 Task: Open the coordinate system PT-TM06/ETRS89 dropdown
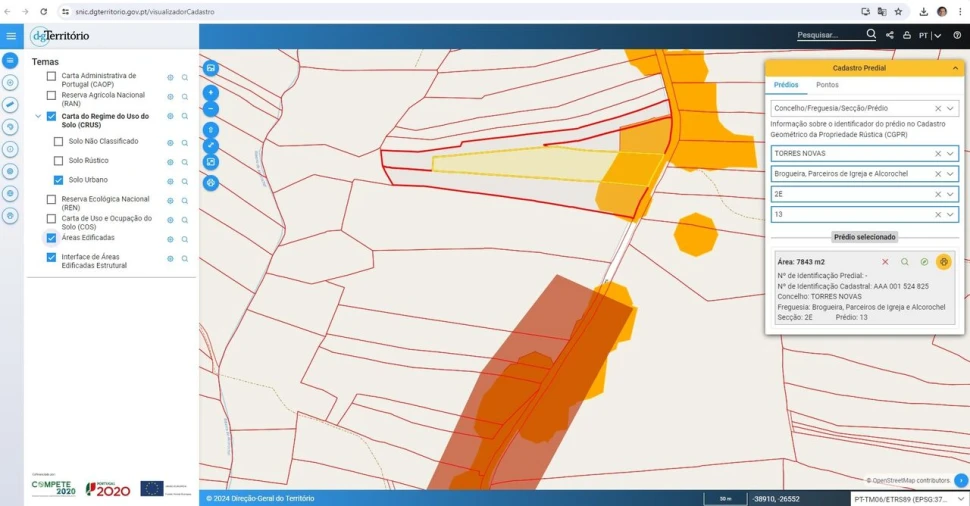click(x=961, y=498)
